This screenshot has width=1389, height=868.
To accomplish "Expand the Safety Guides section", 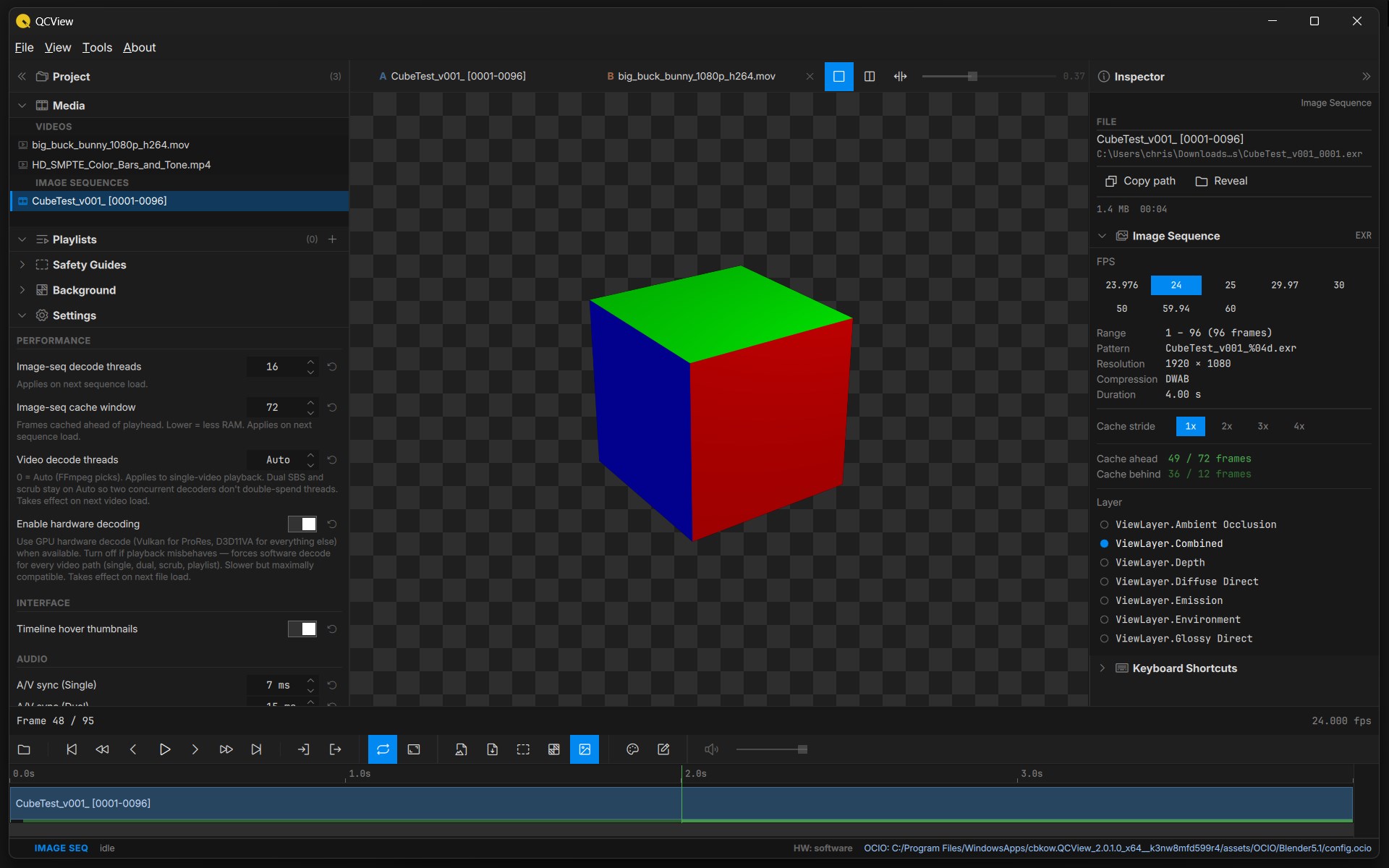I will pos(22,265).
